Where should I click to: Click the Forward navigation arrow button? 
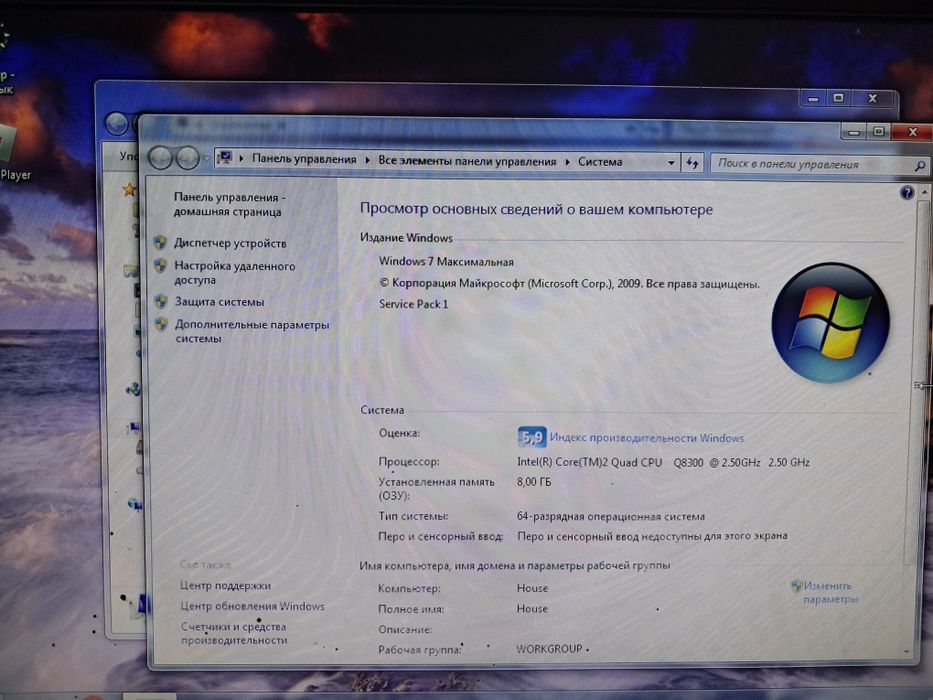click(187, 158)
